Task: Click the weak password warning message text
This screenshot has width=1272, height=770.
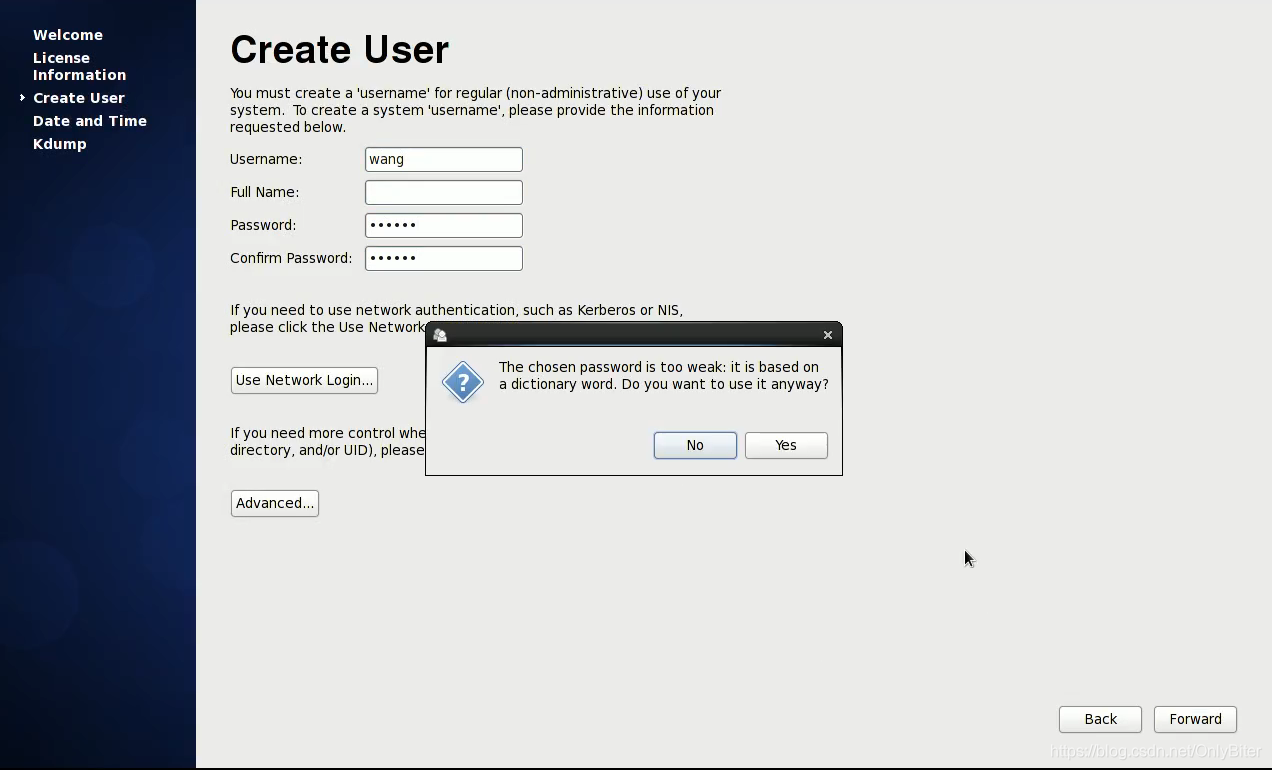Action: click(664, 375)
